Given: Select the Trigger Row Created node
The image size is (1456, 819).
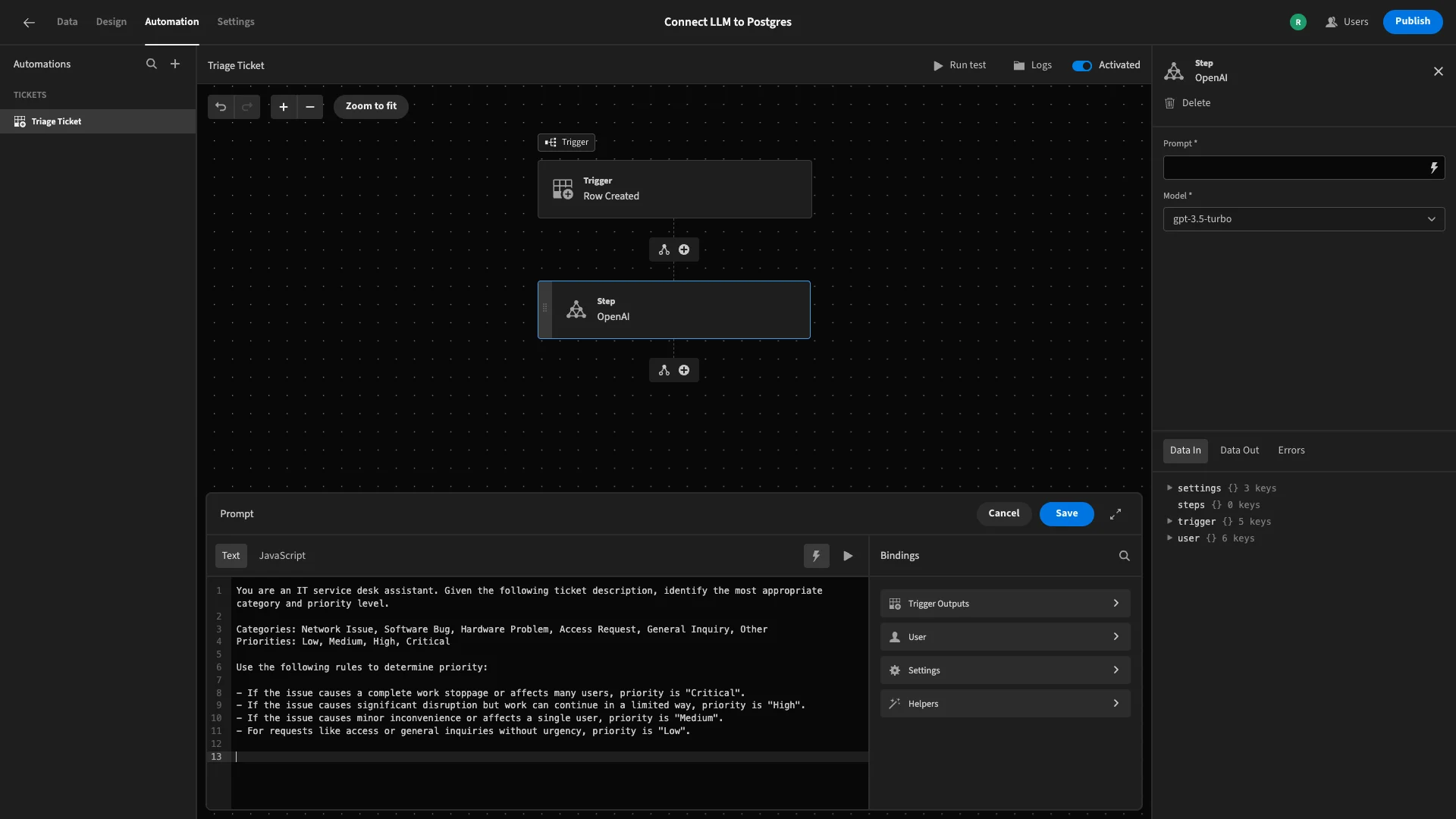Looking at the screenshot, I should (x=675, y=189).
